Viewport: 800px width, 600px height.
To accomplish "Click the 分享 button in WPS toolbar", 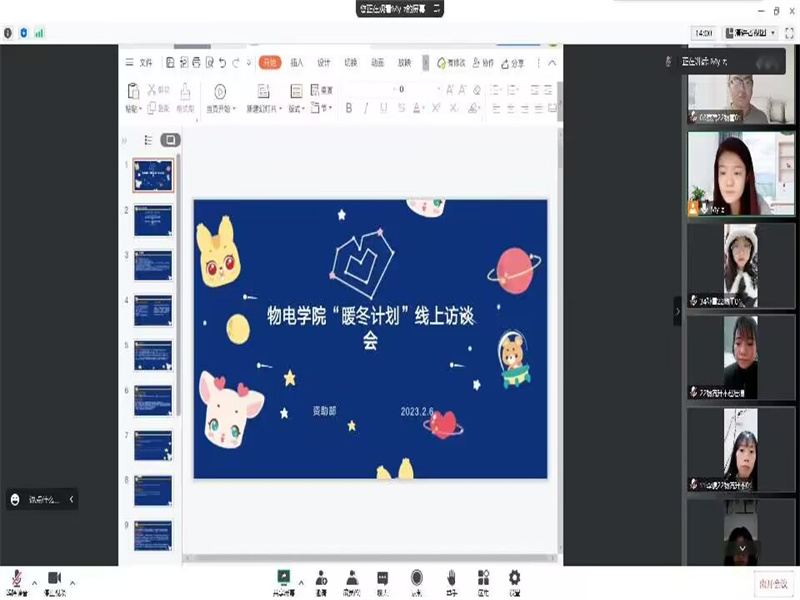I will point(512,63).
